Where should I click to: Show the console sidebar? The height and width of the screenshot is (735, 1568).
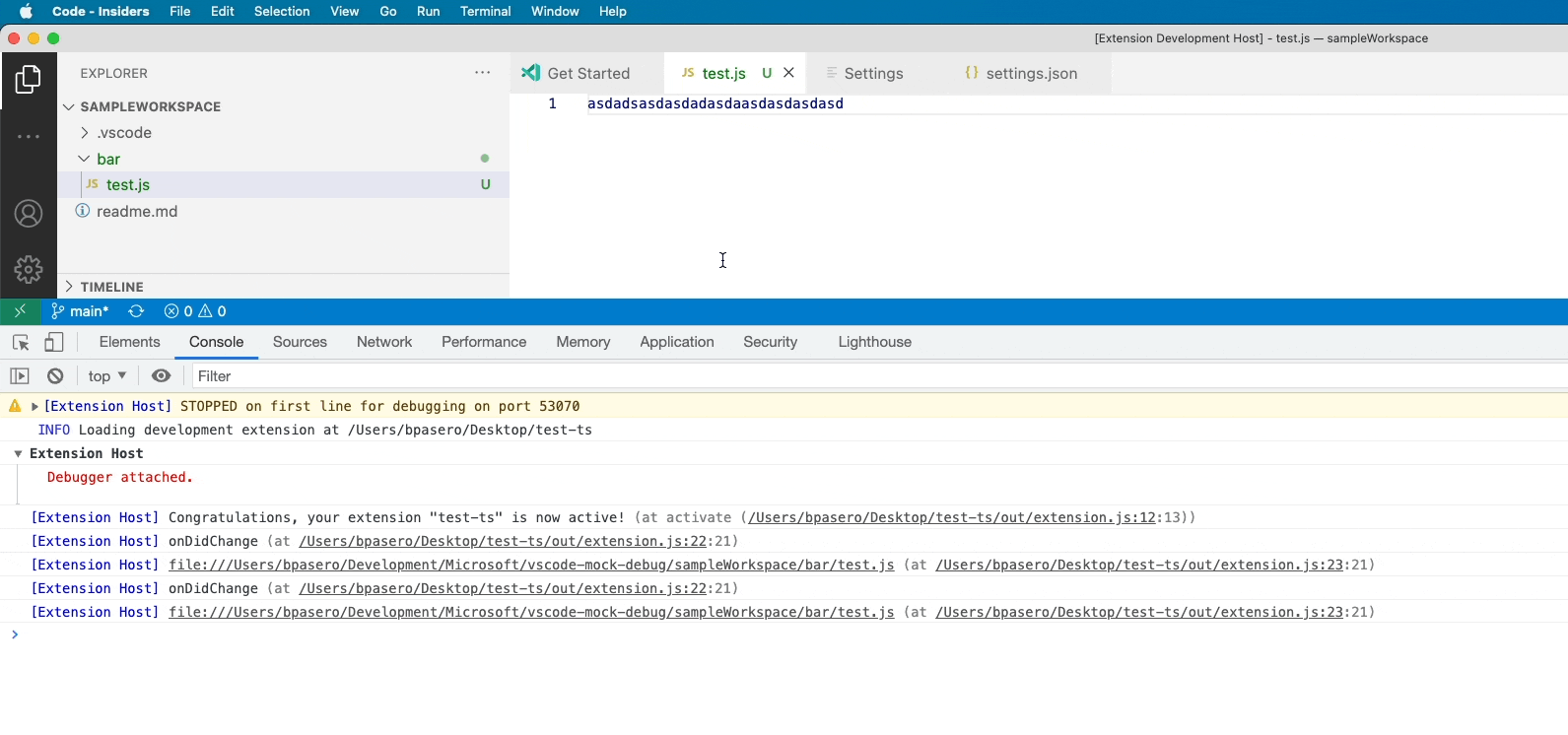[x=20, y=376]
